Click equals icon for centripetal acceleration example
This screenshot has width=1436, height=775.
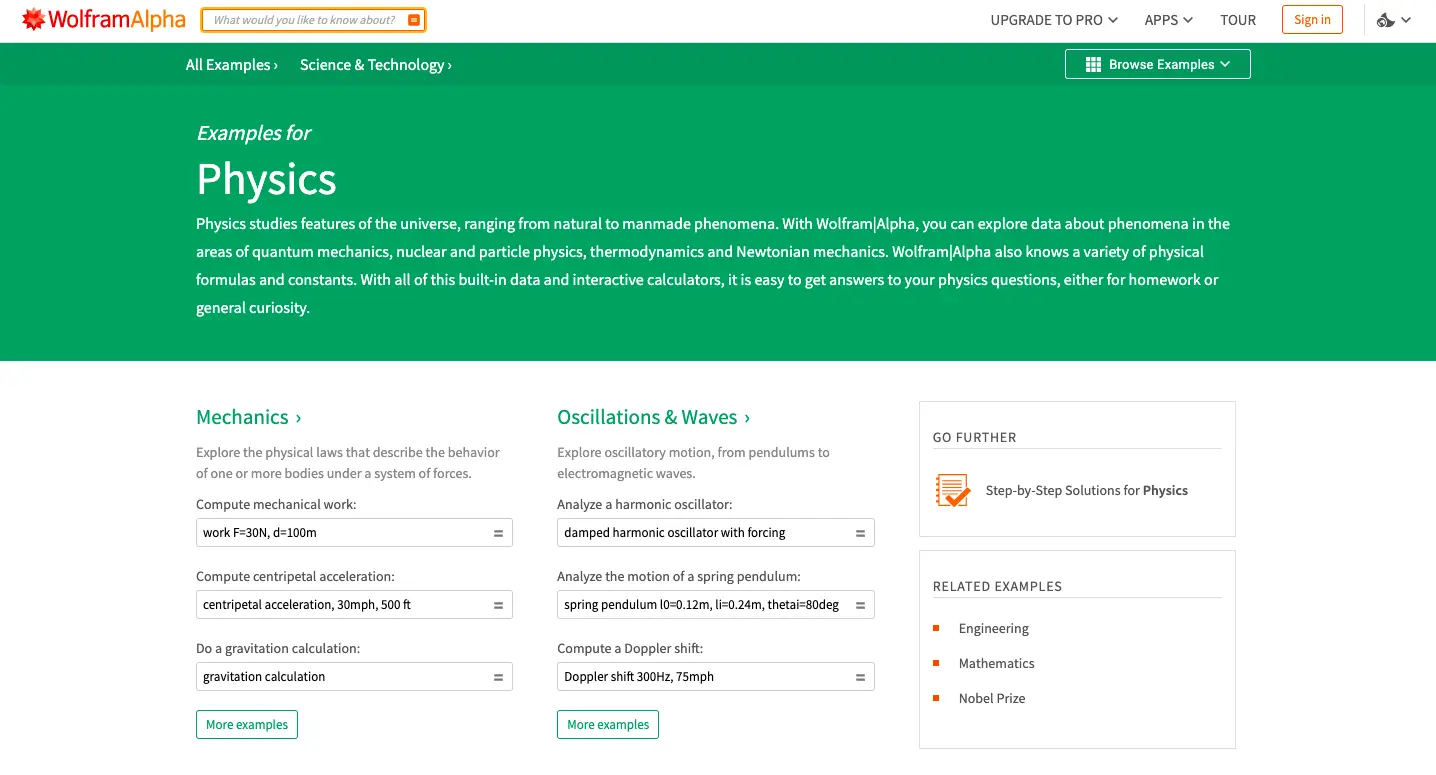[x=498, y=605]
